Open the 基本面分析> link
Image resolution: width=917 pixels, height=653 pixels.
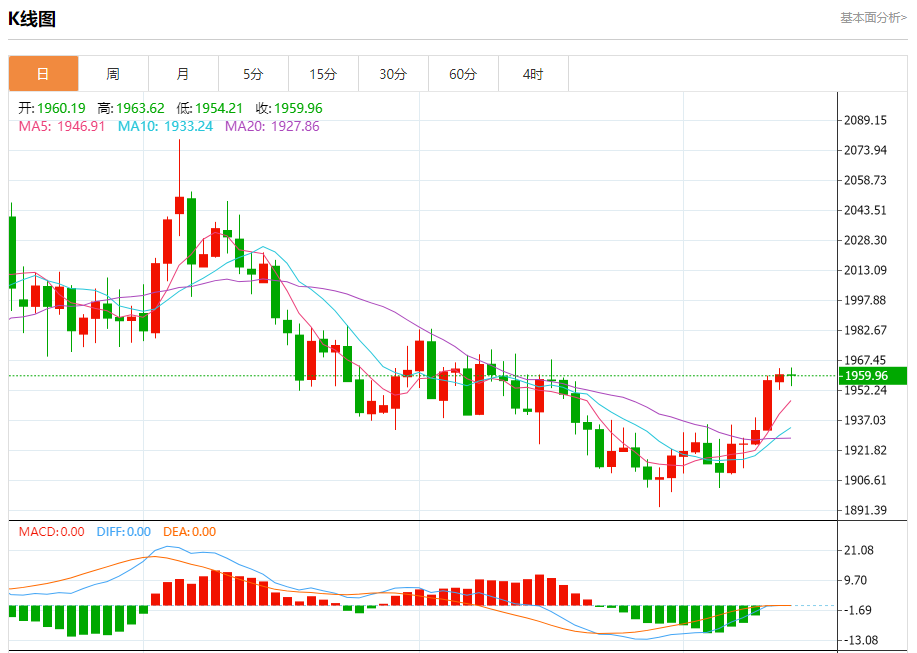pyautogui.click(x=873, y=18)
